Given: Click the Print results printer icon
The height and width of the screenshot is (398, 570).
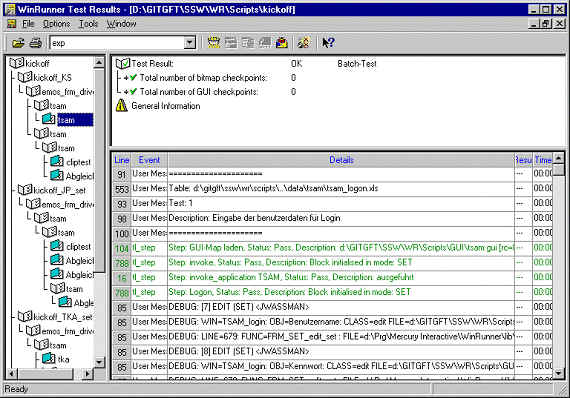Looking at the screenshot, I should click(36, 43).
